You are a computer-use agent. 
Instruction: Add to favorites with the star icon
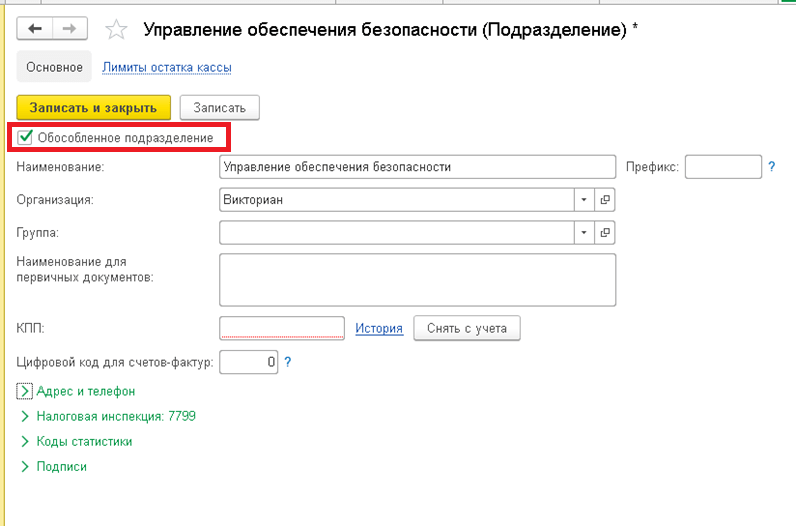tap(116, 30)
